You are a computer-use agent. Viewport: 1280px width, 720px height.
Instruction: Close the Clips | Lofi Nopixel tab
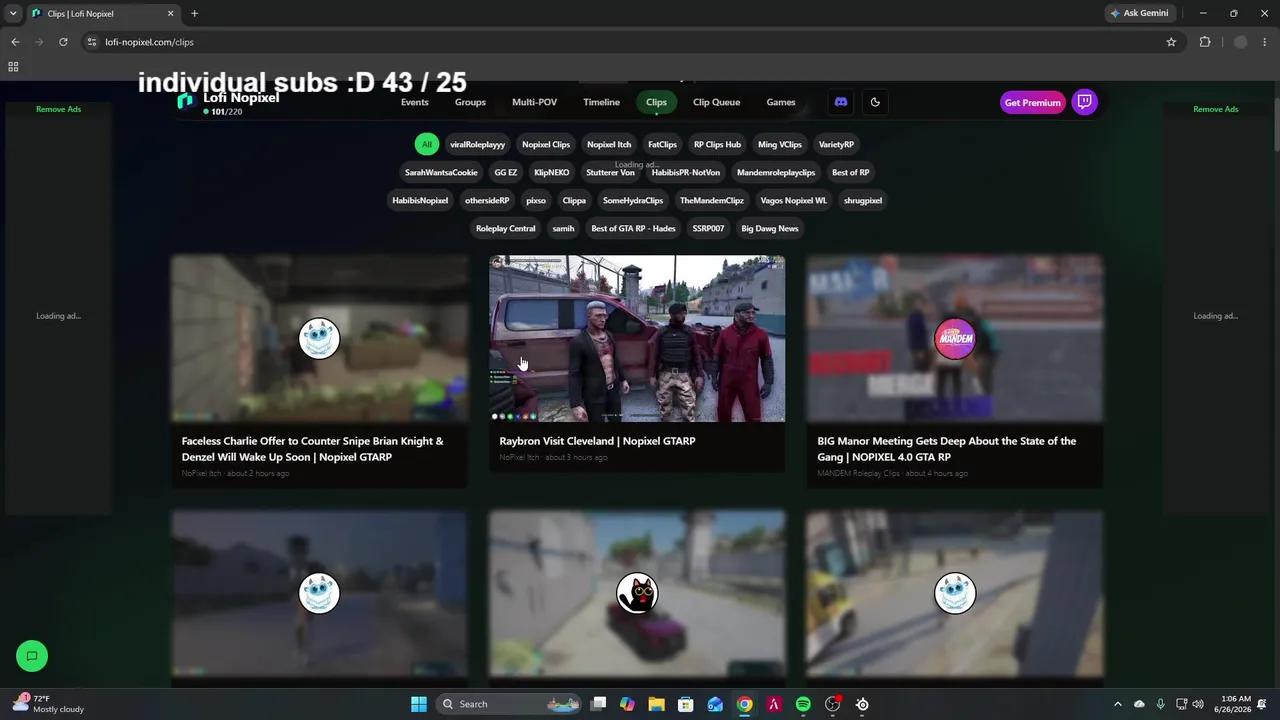point(170,13)
